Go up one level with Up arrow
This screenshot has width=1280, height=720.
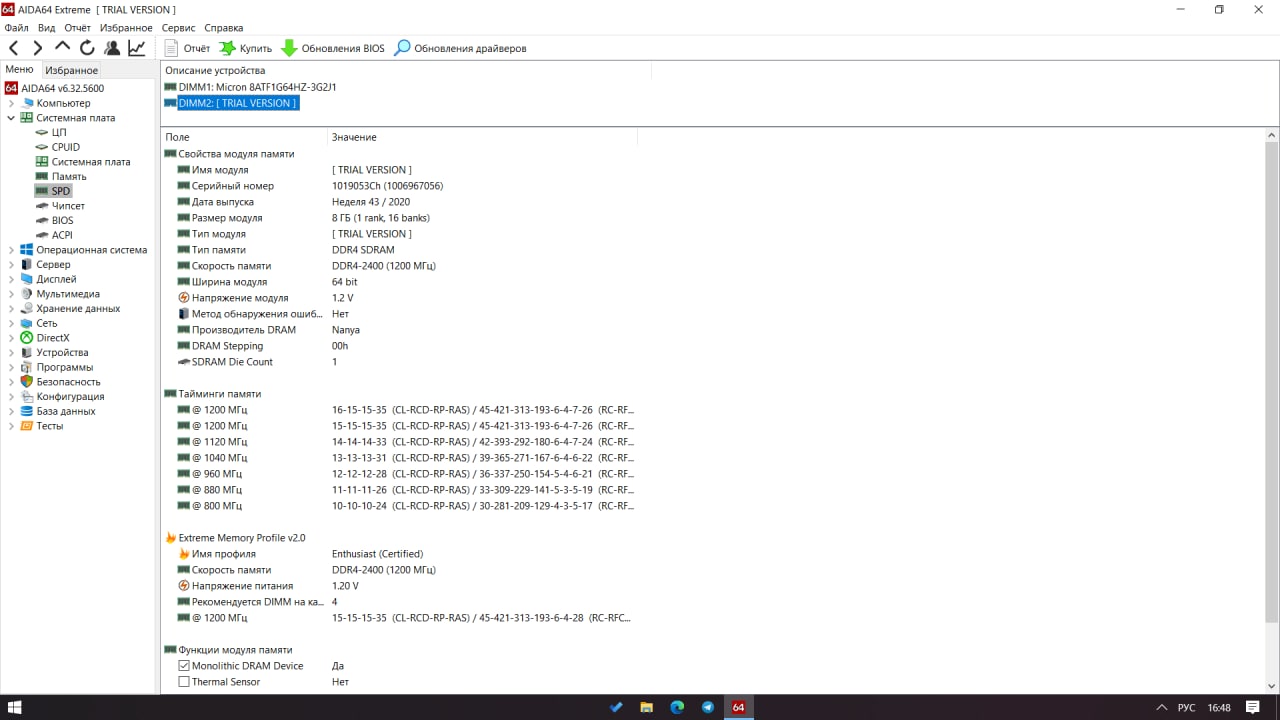[62, 47]
